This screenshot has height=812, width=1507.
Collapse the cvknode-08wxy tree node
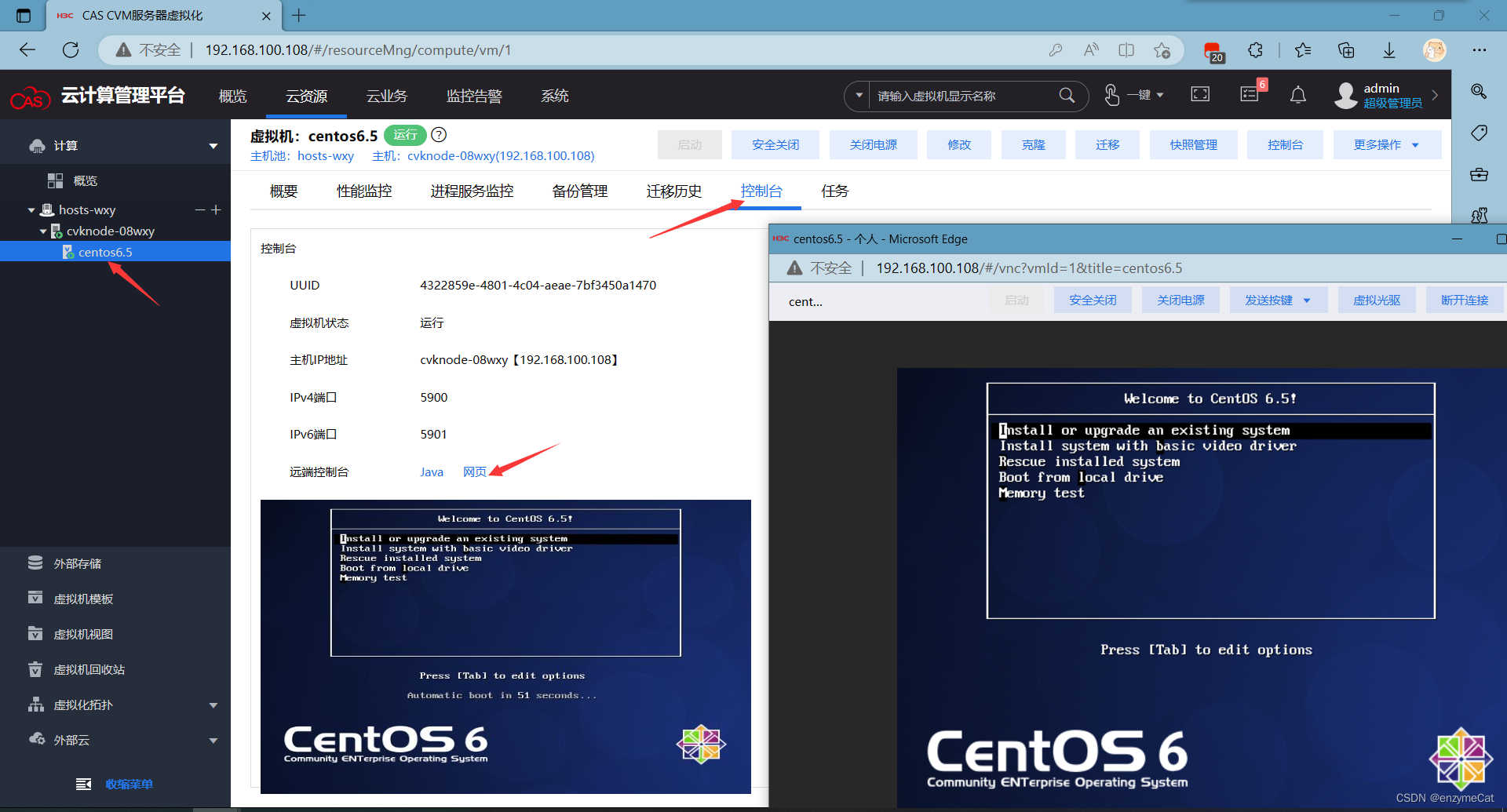coord(43,231)
